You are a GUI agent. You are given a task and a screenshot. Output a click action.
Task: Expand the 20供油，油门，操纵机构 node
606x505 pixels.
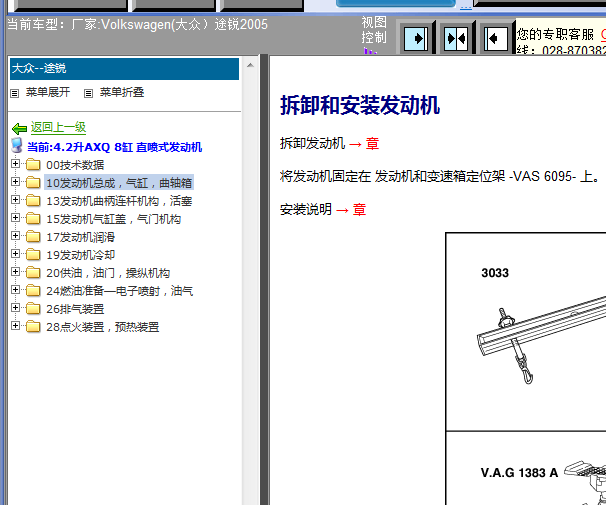pos(15,272)
